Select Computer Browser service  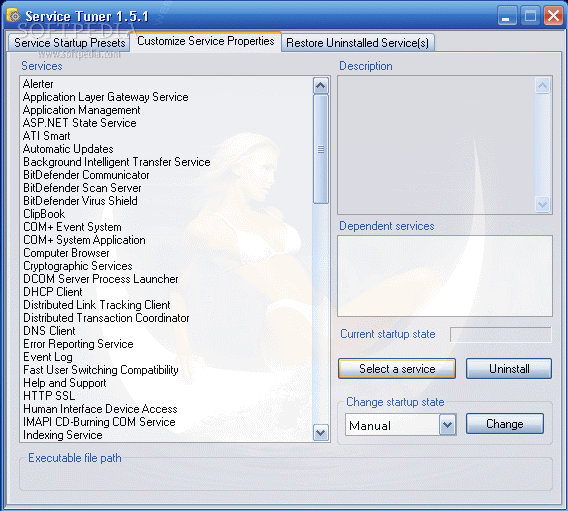[x=66, y=253]
